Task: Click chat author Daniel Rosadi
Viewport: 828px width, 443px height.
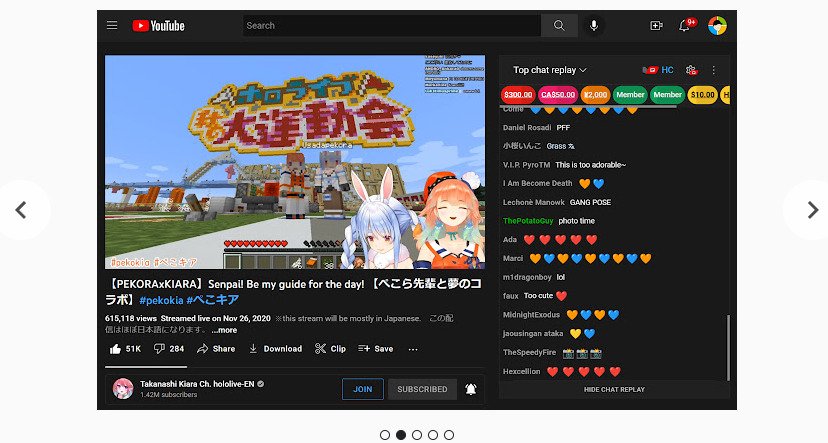Action: (526, 127)
